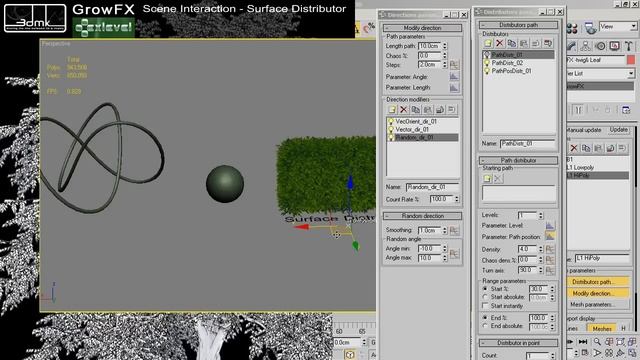Open Parameter Path position curve graph

550,236
